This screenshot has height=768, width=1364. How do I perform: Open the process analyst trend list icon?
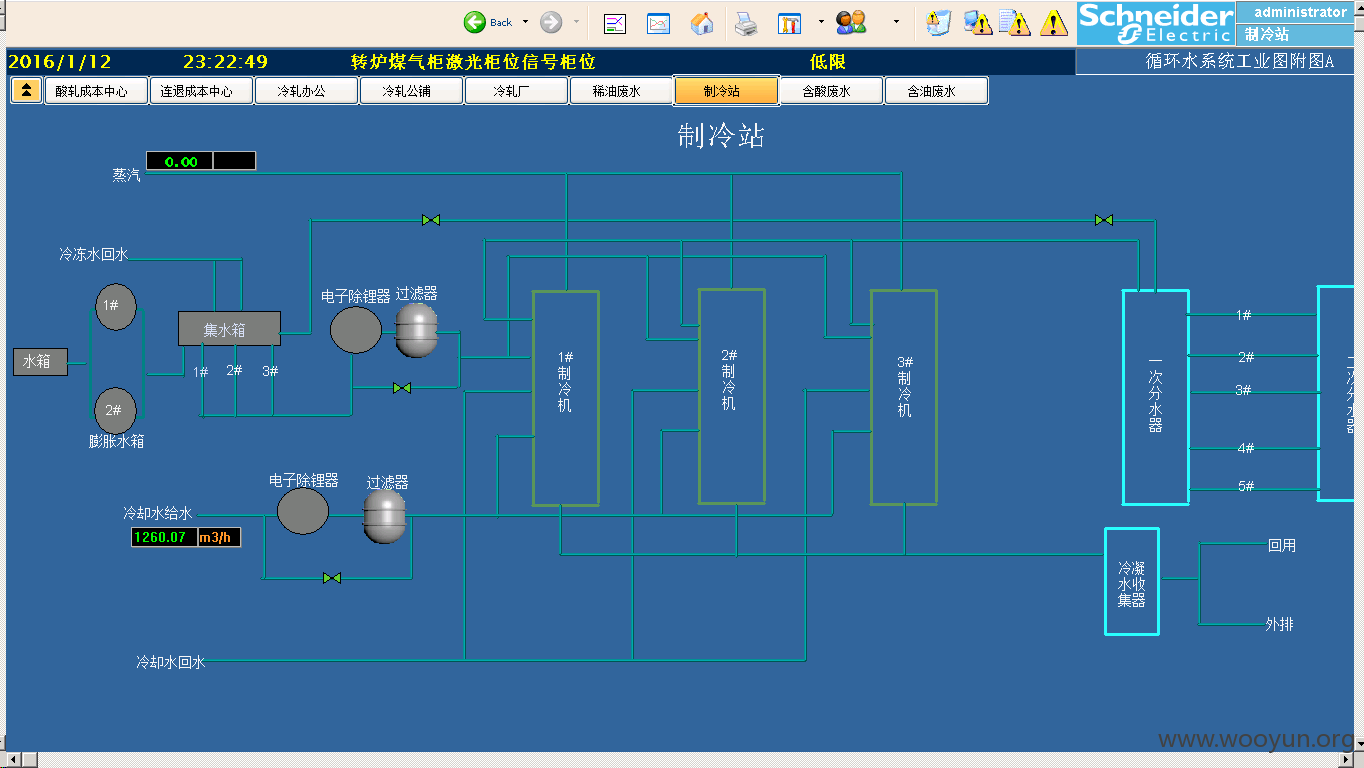pyautogui.click(x=614, y=22)
